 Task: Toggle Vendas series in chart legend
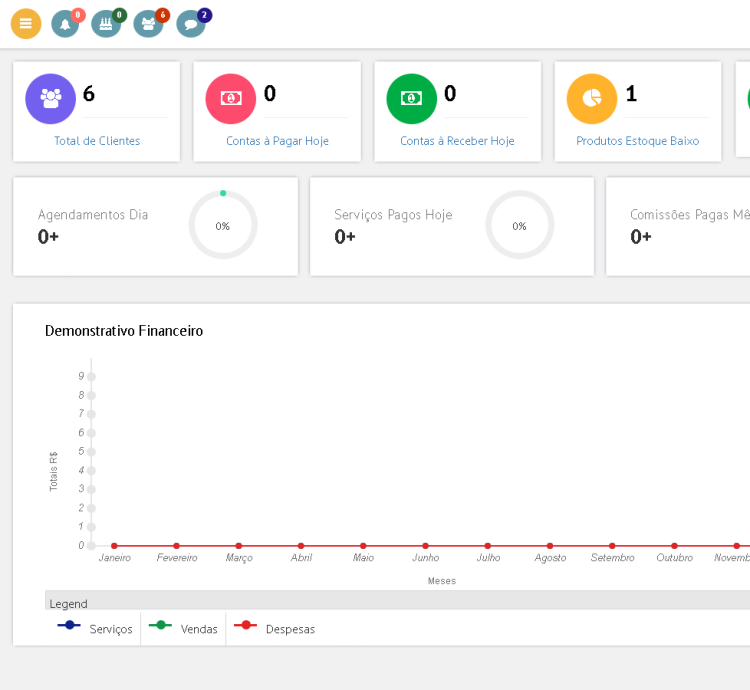[184, 629]
